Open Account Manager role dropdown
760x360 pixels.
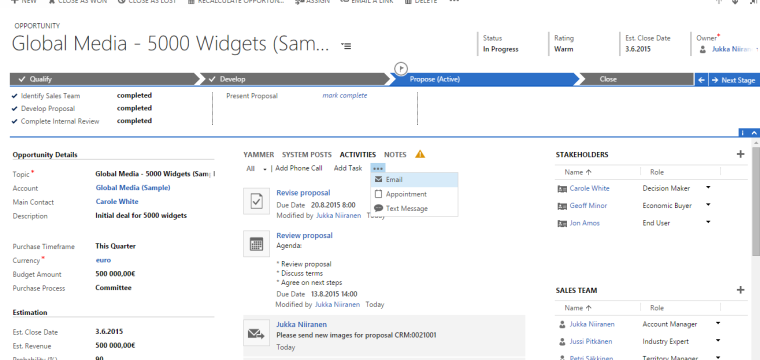point(718,323)
